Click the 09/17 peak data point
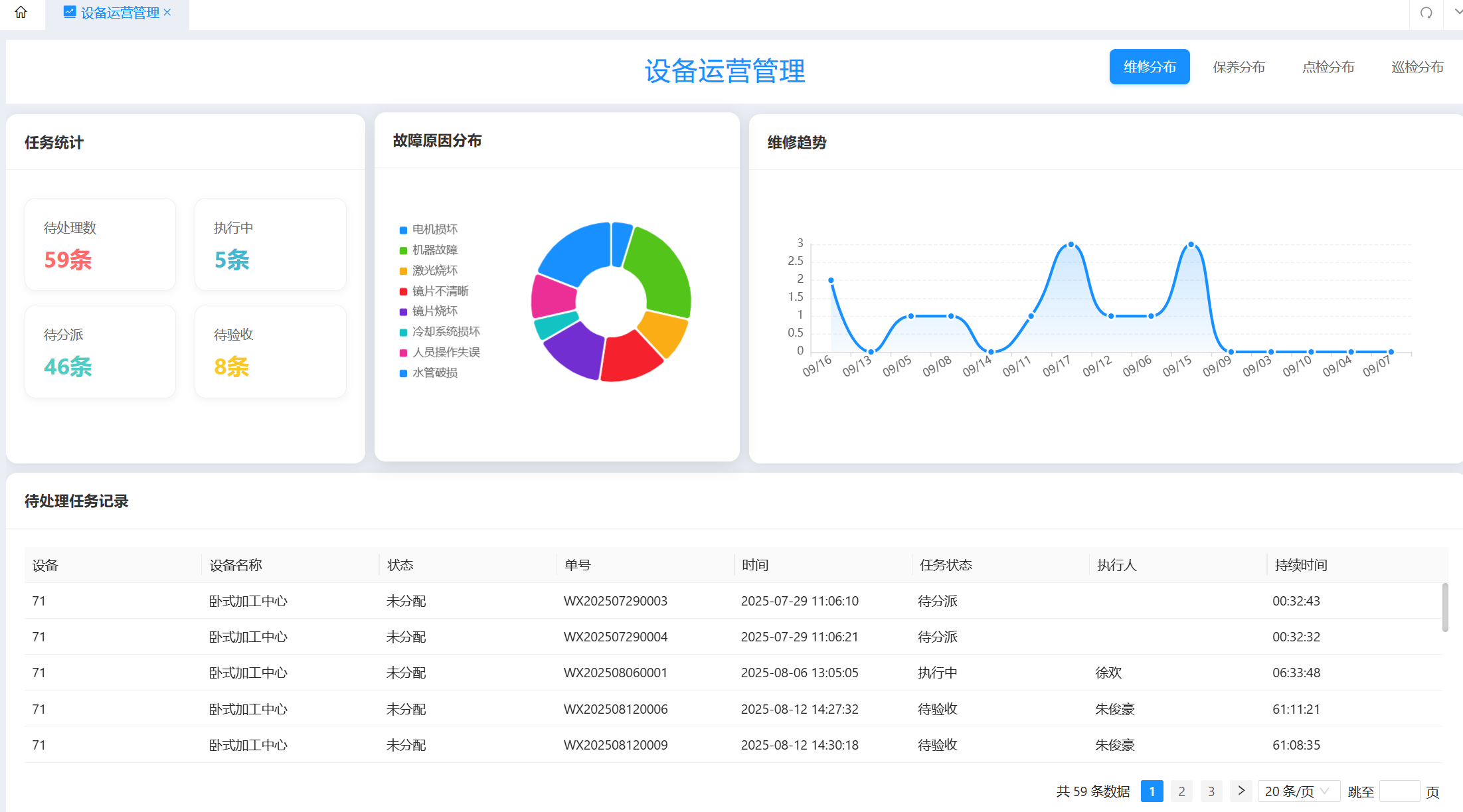Screen dimensions: 1463x812 [1071, 245]
